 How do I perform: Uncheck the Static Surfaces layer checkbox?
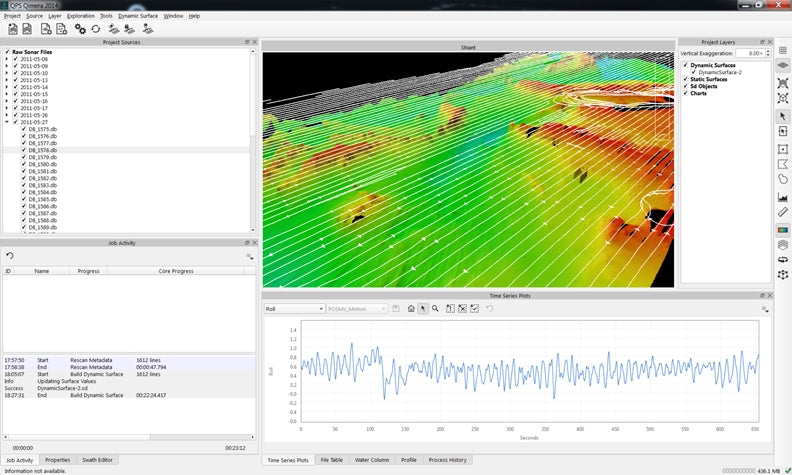pyautogui.click(x=685, y=79)
